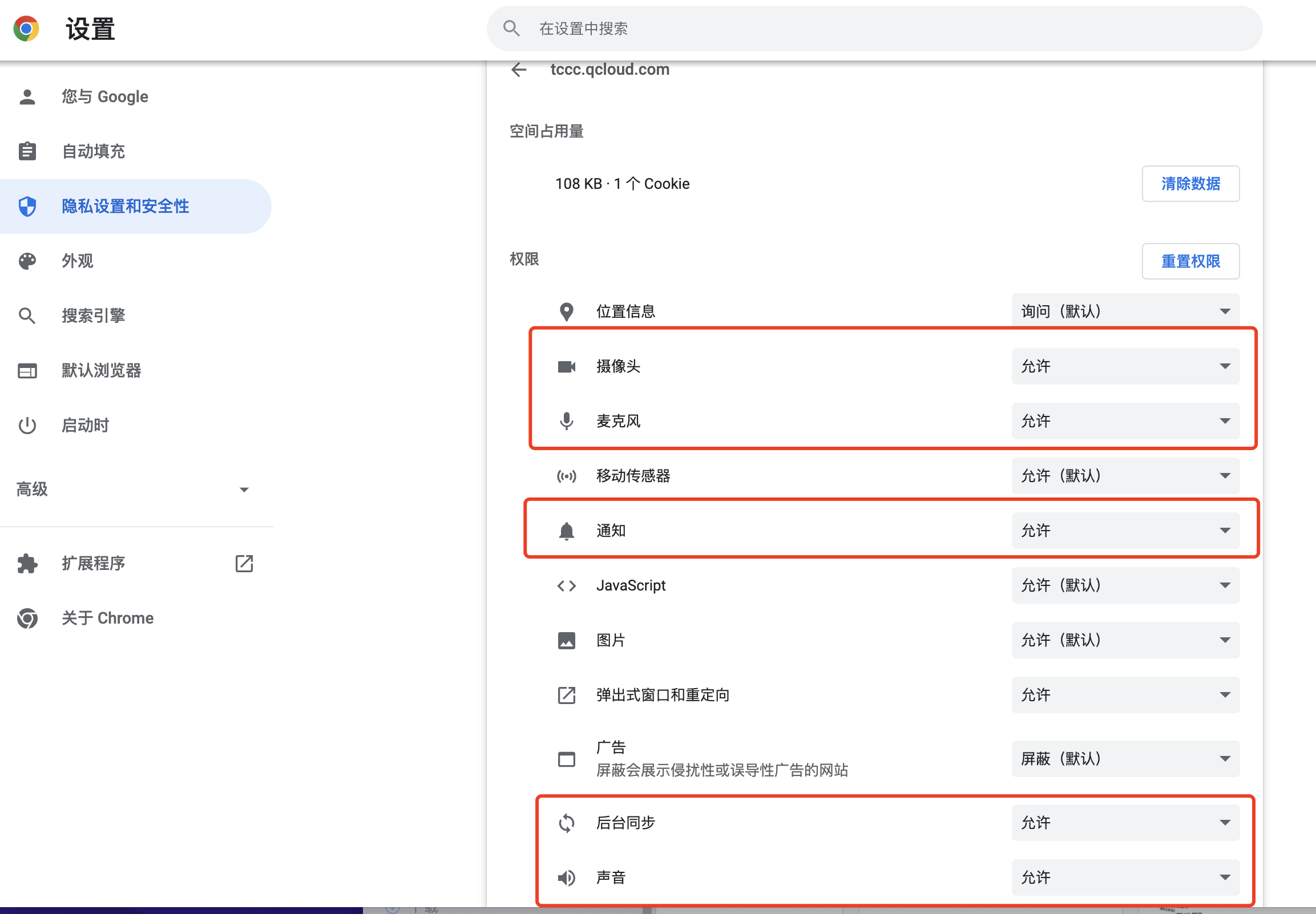The width and height of the screenshot is (1316, 914).
Task: Click the location pin icon beside 位置信息
Action: pos(566,312)
